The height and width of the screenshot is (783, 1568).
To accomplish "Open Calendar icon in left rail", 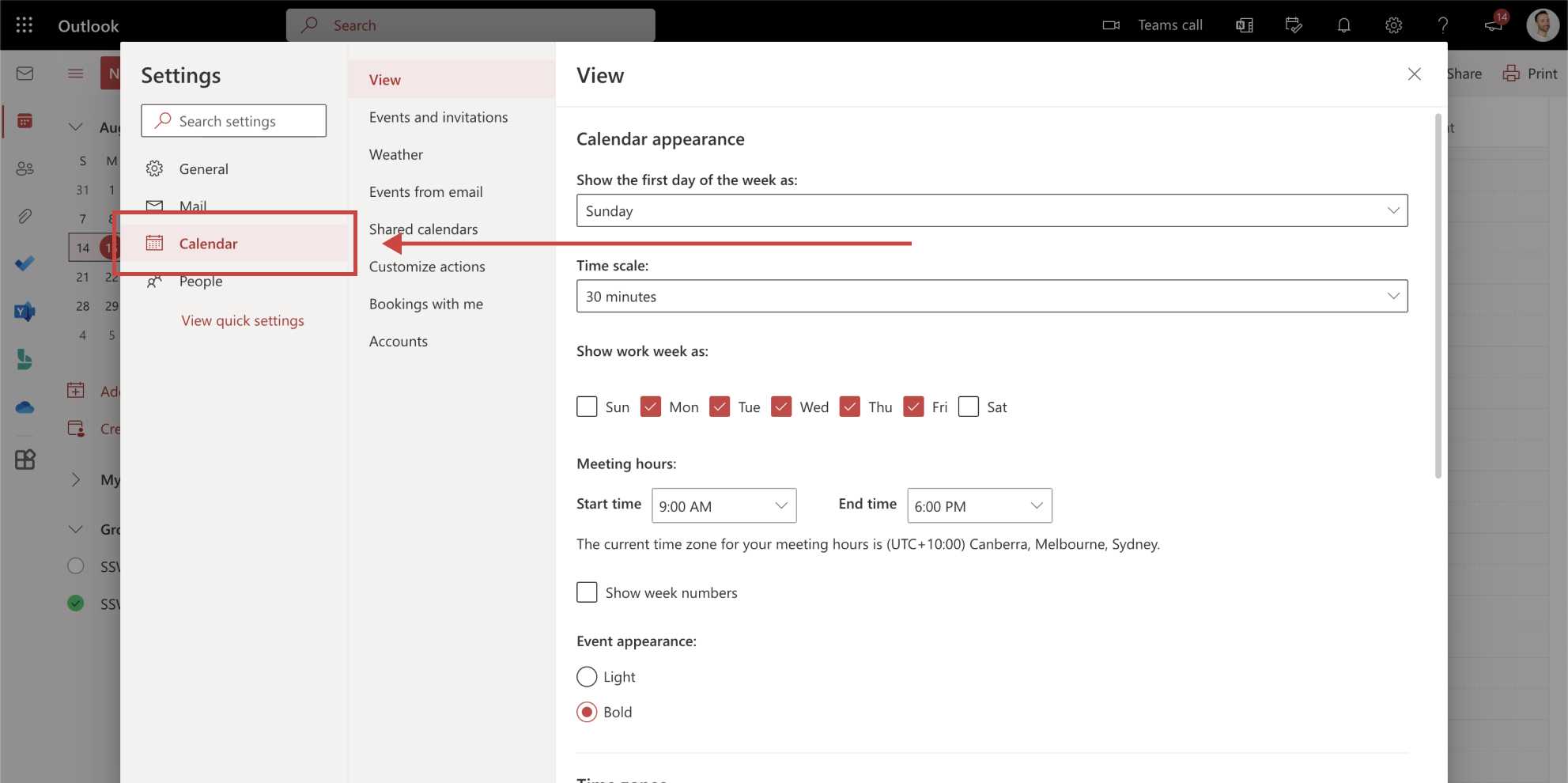I will point(25,121).
